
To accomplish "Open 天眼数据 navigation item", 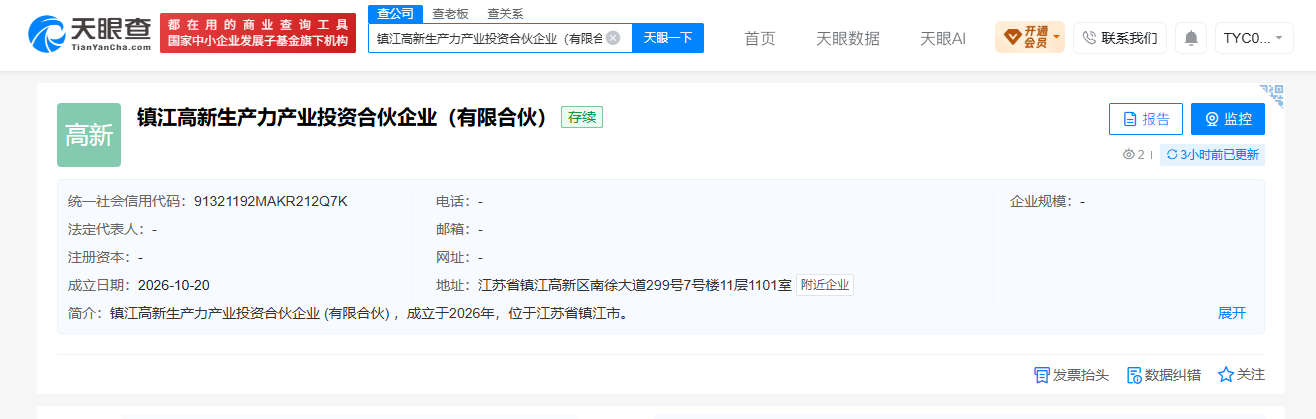I will point(848,38).
